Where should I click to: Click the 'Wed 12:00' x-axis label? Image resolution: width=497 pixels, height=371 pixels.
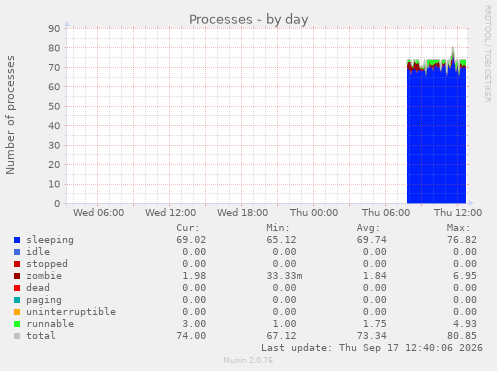pyautogui.click(x=171, y=213)
